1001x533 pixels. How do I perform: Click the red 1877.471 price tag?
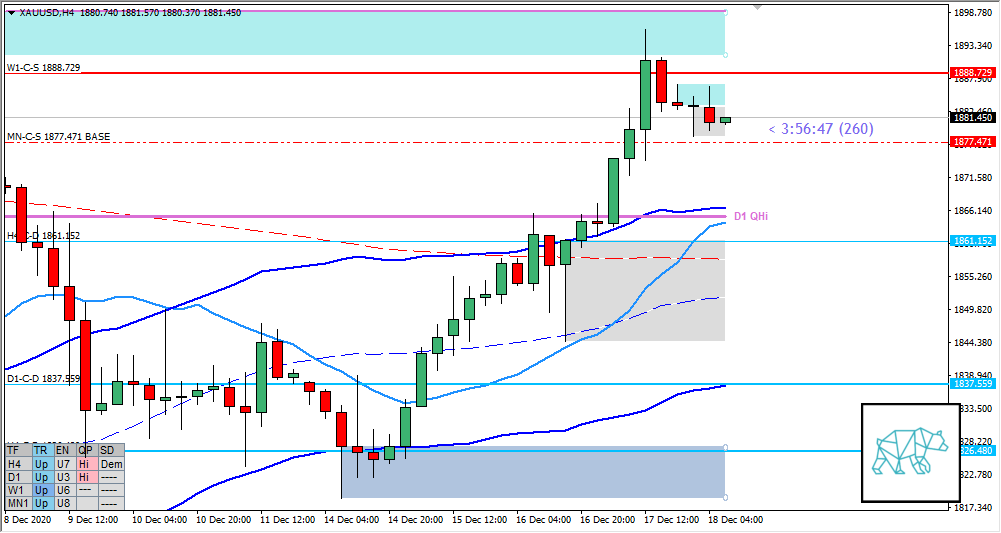click(972, 142)
